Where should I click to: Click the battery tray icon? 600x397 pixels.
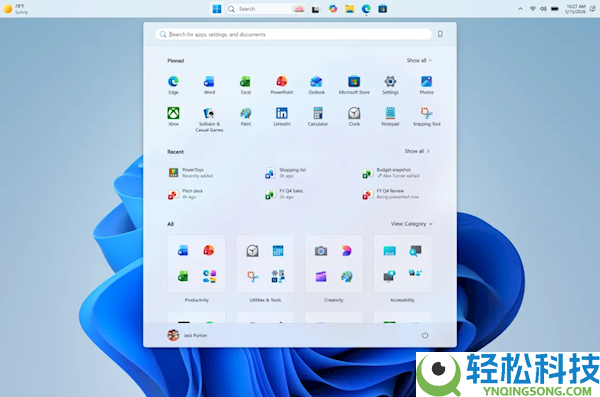click(554, 9)
